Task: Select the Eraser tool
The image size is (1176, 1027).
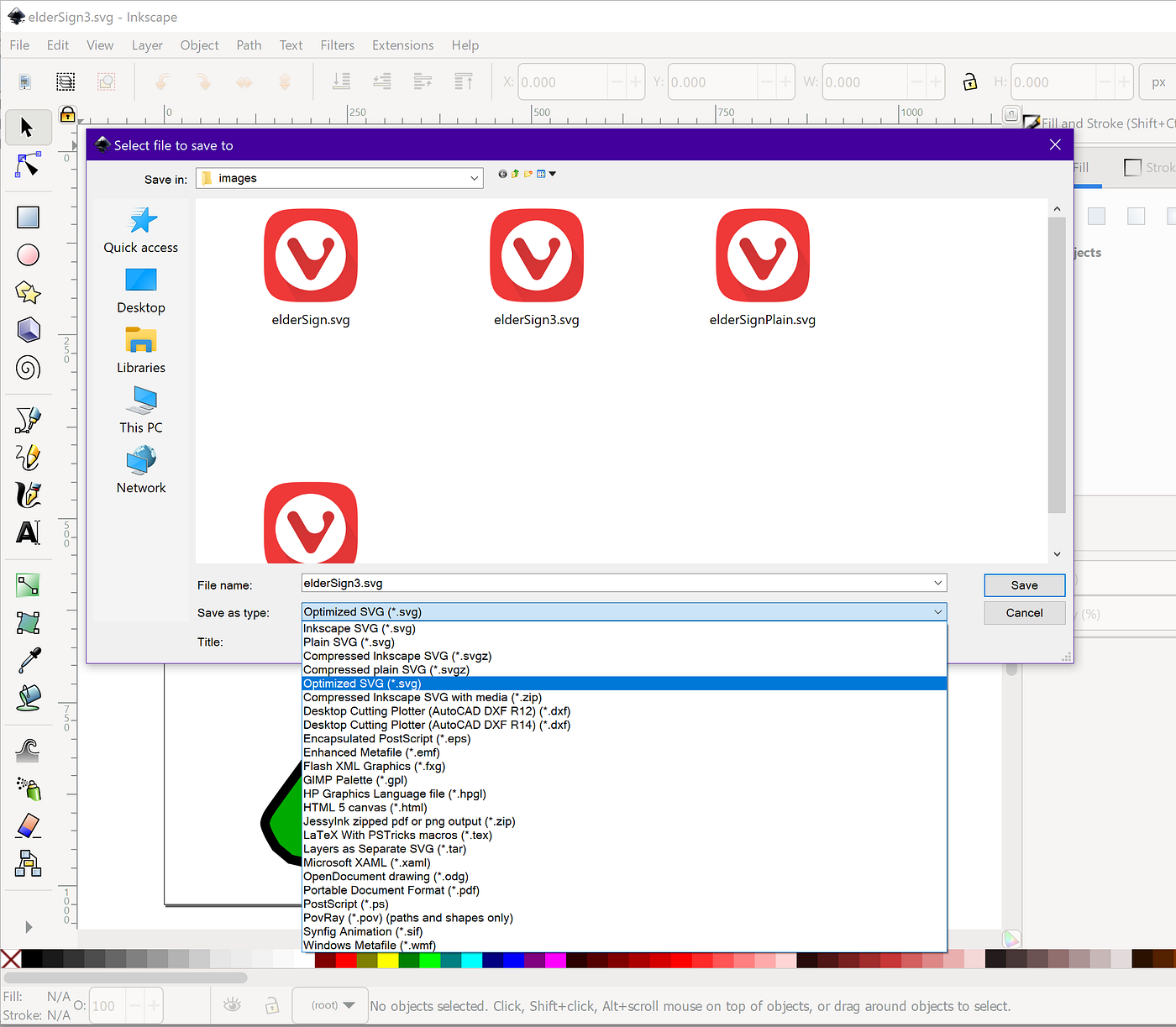Action: tap(28, 825)
